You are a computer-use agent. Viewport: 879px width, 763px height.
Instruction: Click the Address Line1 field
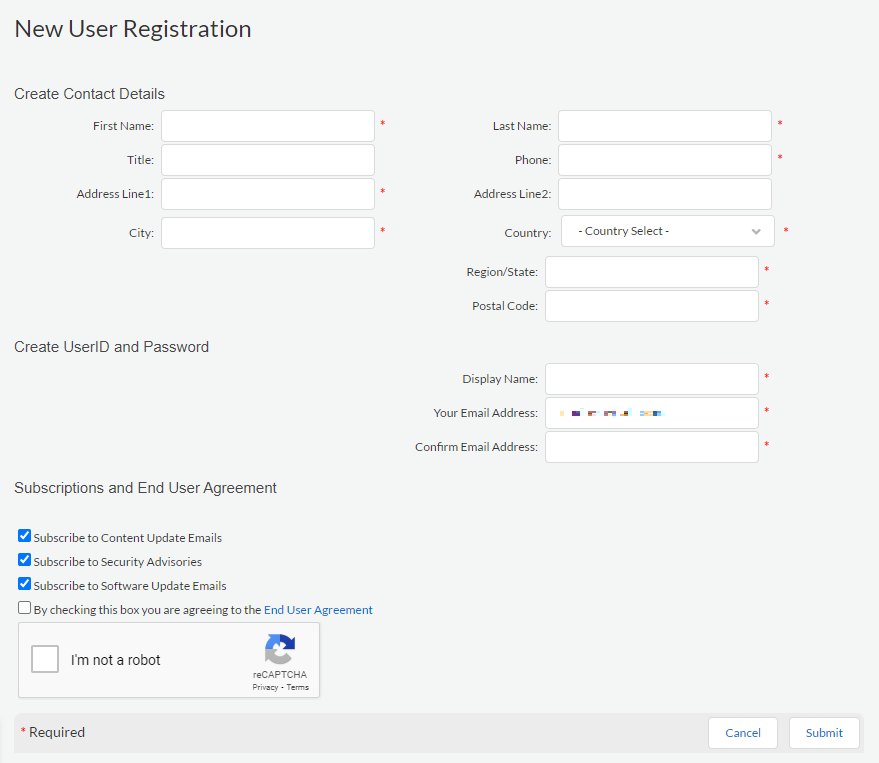(x=267, y=193)
